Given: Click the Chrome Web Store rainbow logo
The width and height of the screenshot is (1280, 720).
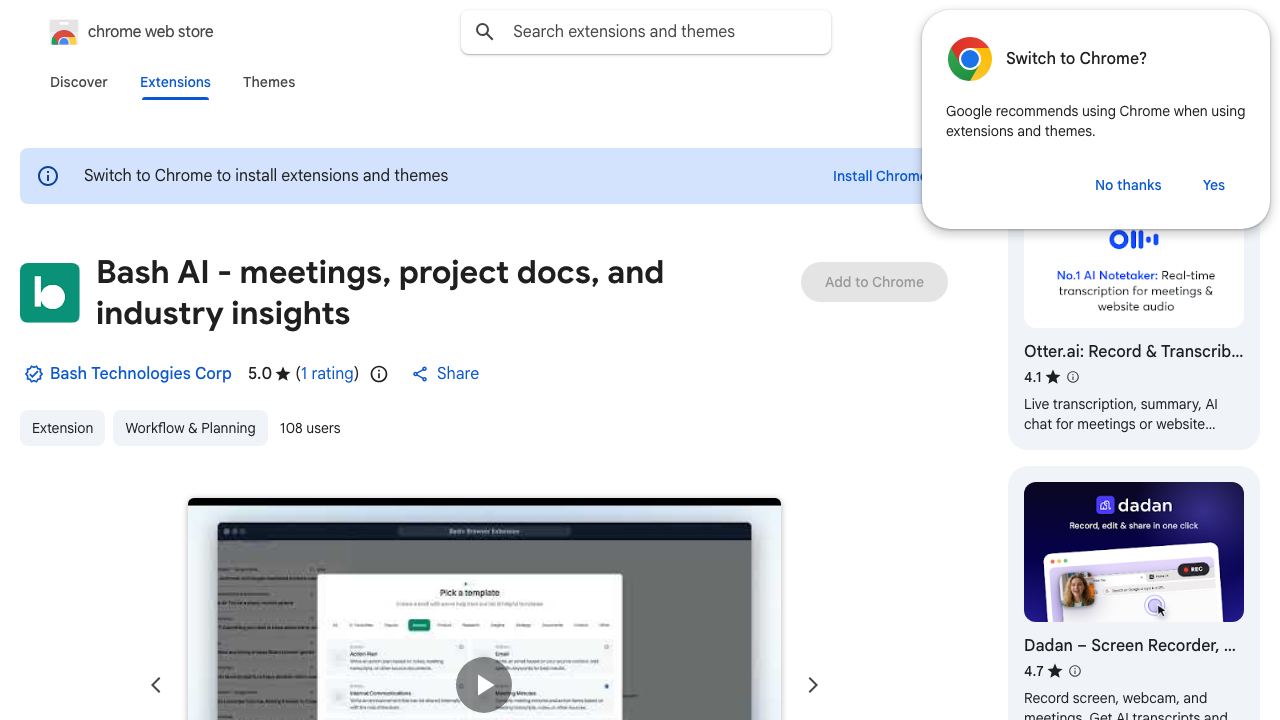Looking at the screenshot, I should [64, 32].
